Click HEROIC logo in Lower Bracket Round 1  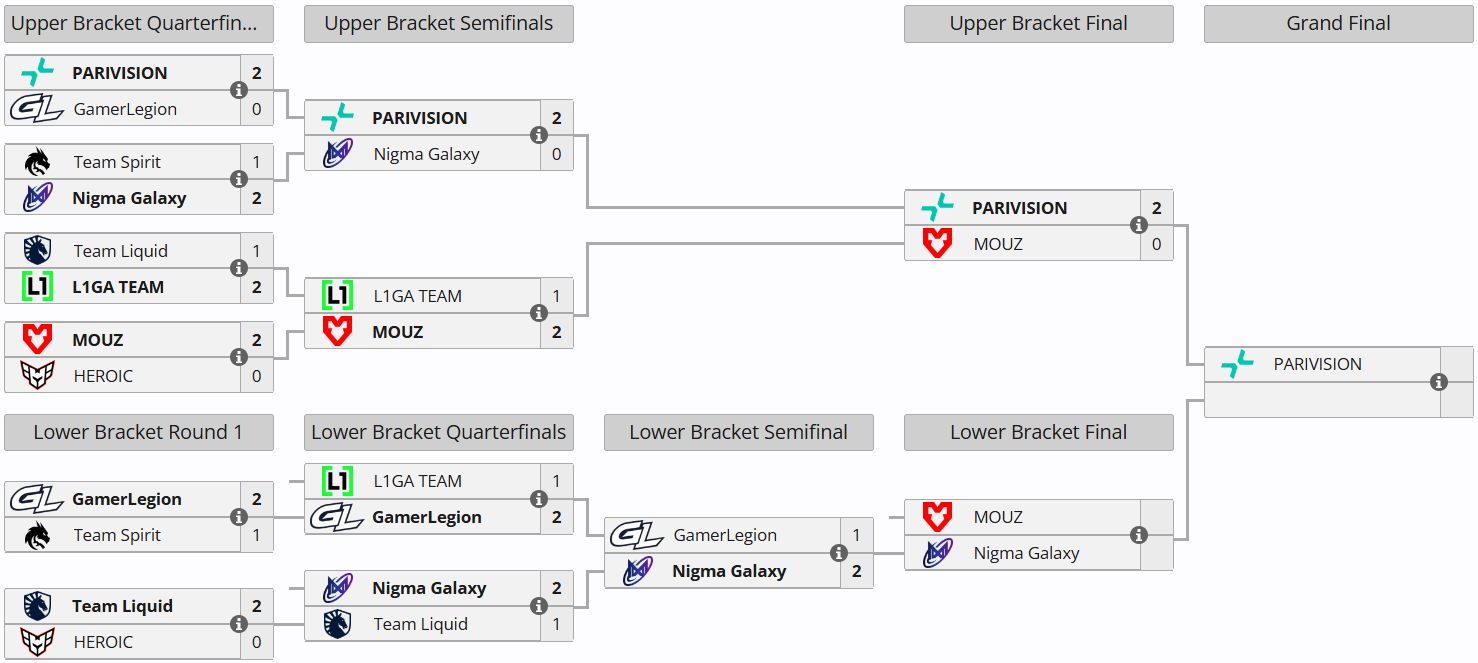[x=37, y=642]
